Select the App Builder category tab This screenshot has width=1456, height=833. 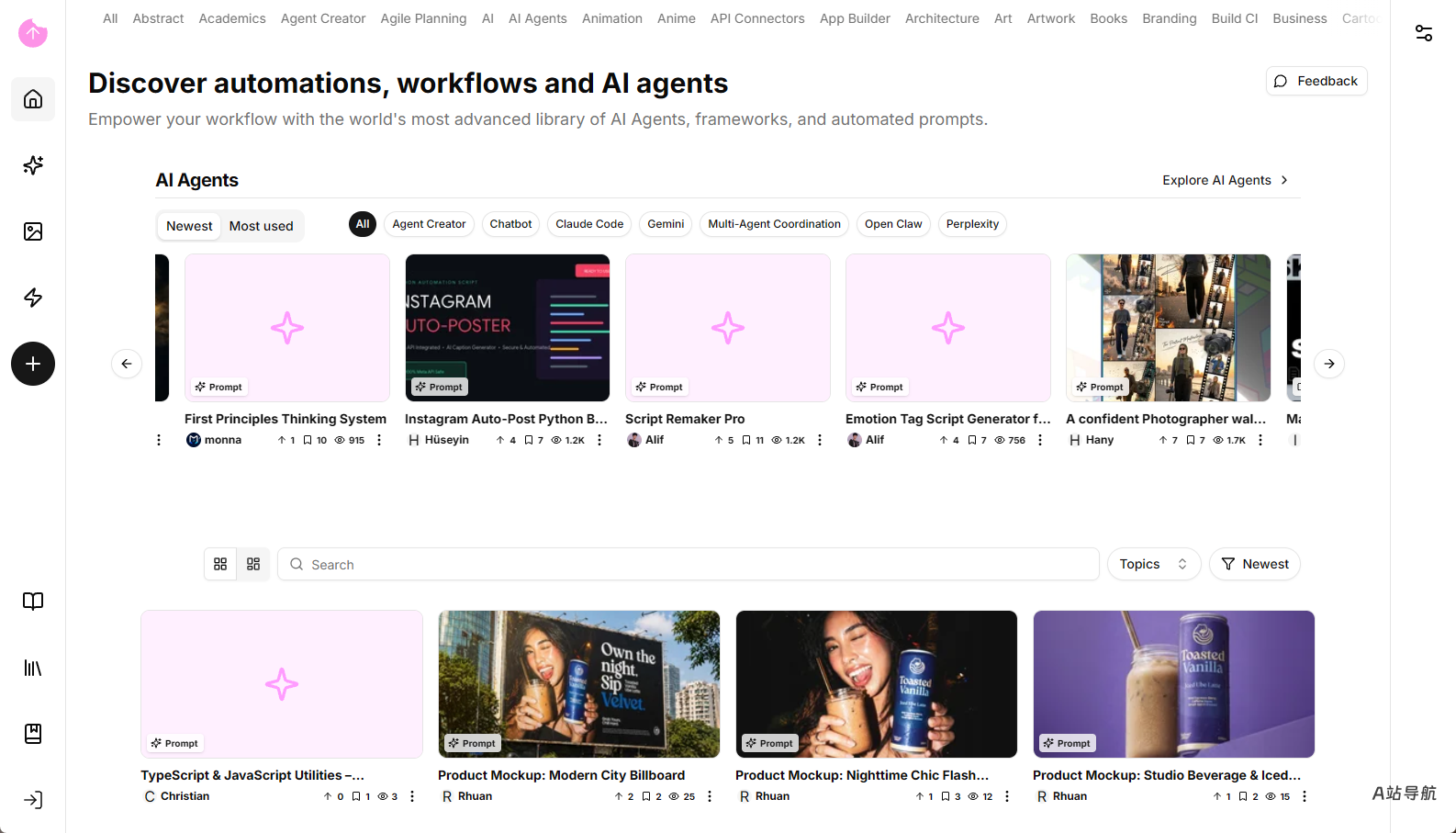tap(855, 18)
